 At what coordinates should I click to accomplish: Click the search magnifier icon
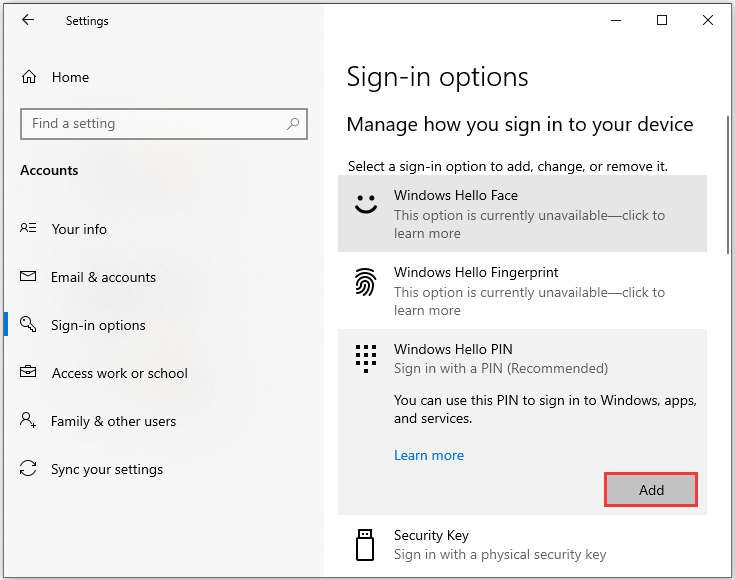(293, 124)
